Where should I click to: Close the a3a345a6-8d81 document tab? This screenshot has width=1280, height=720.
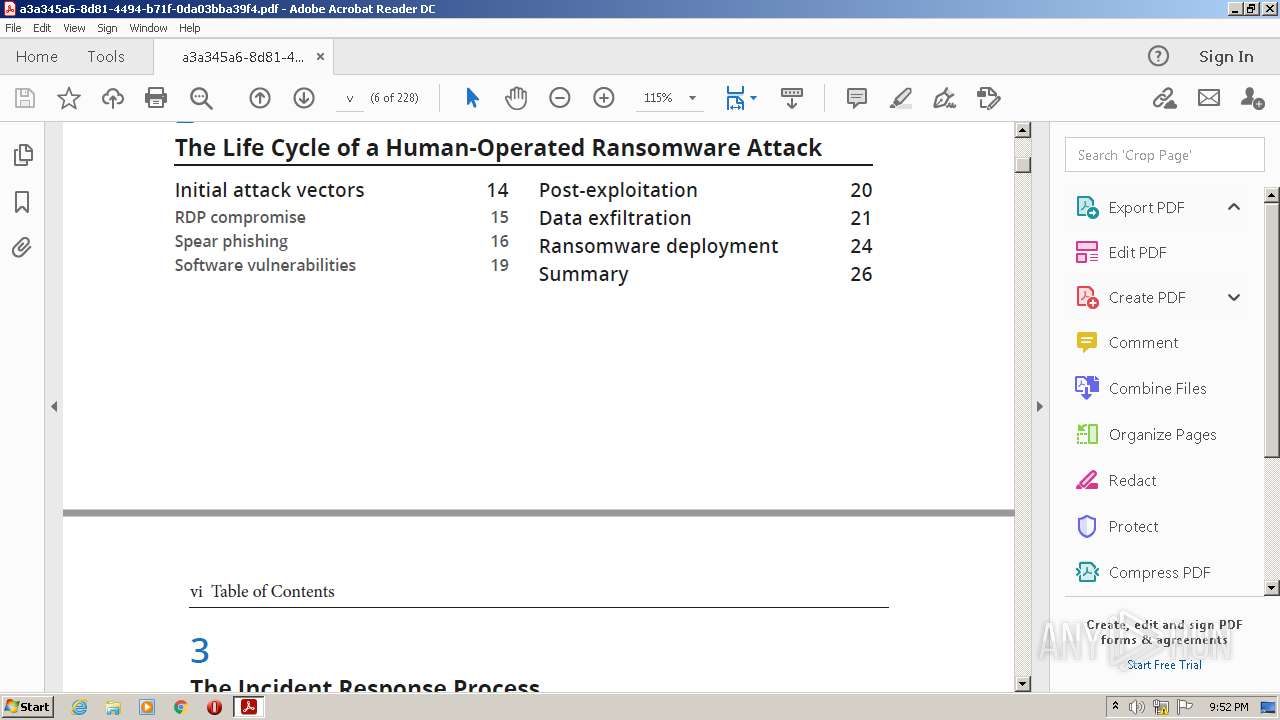click(320, 57)
